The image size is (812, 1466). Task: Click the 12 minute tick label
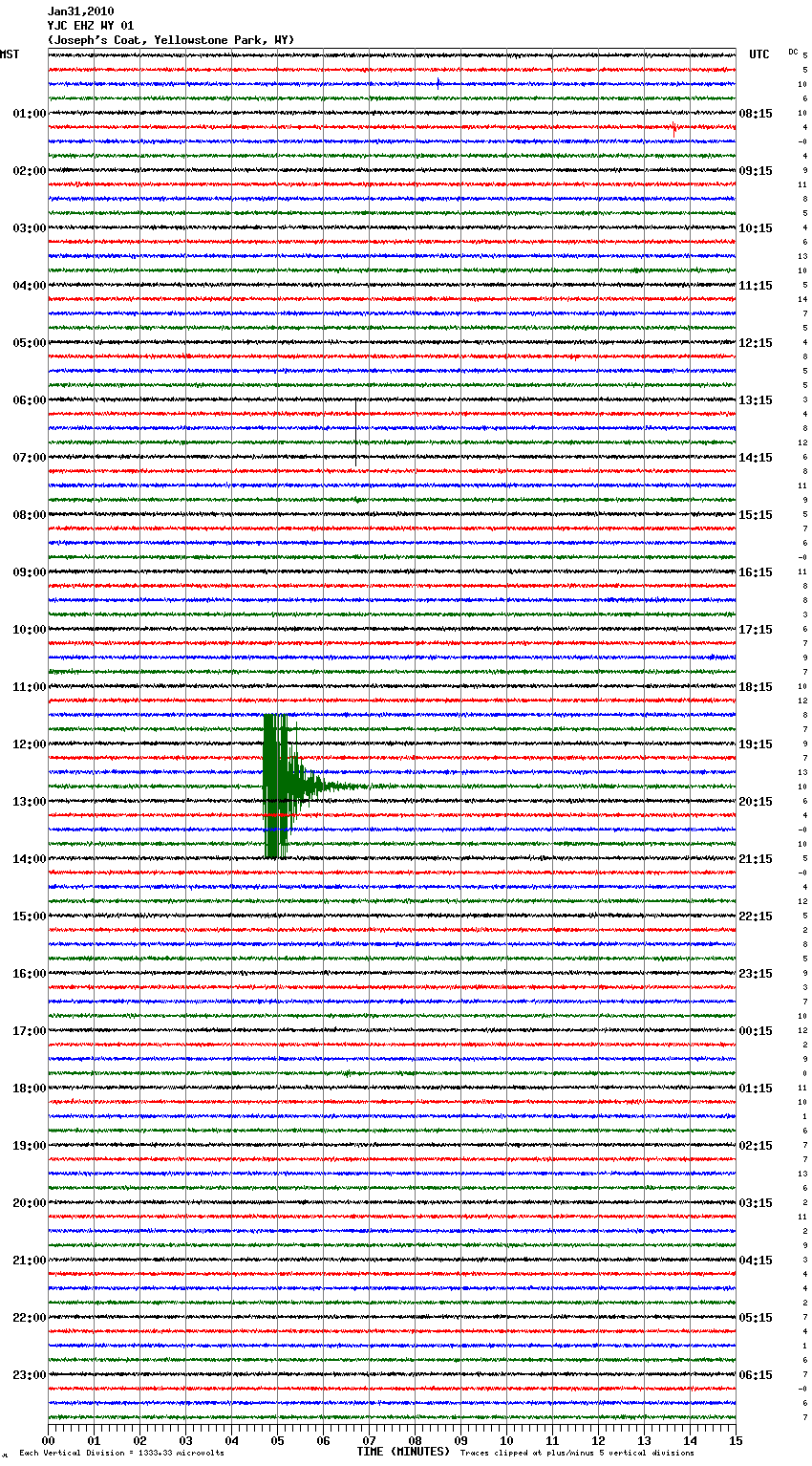598,1440
